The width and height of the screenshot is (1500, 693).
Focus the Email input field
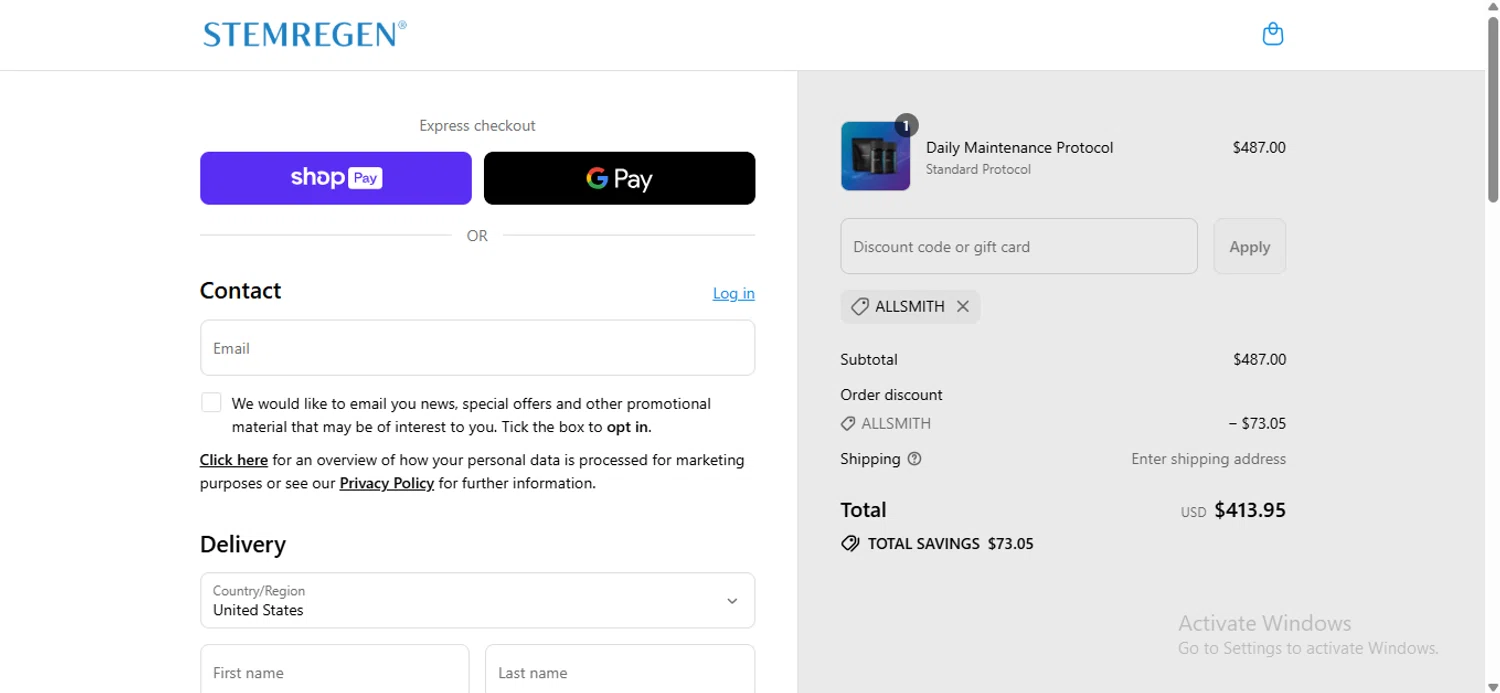pos(477,348)
